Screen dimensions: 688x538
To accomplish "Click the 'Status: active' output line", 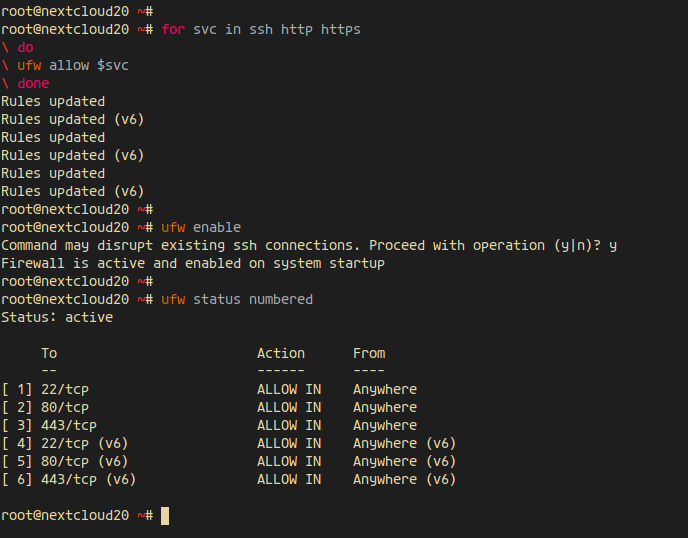I will pos(57,317).
